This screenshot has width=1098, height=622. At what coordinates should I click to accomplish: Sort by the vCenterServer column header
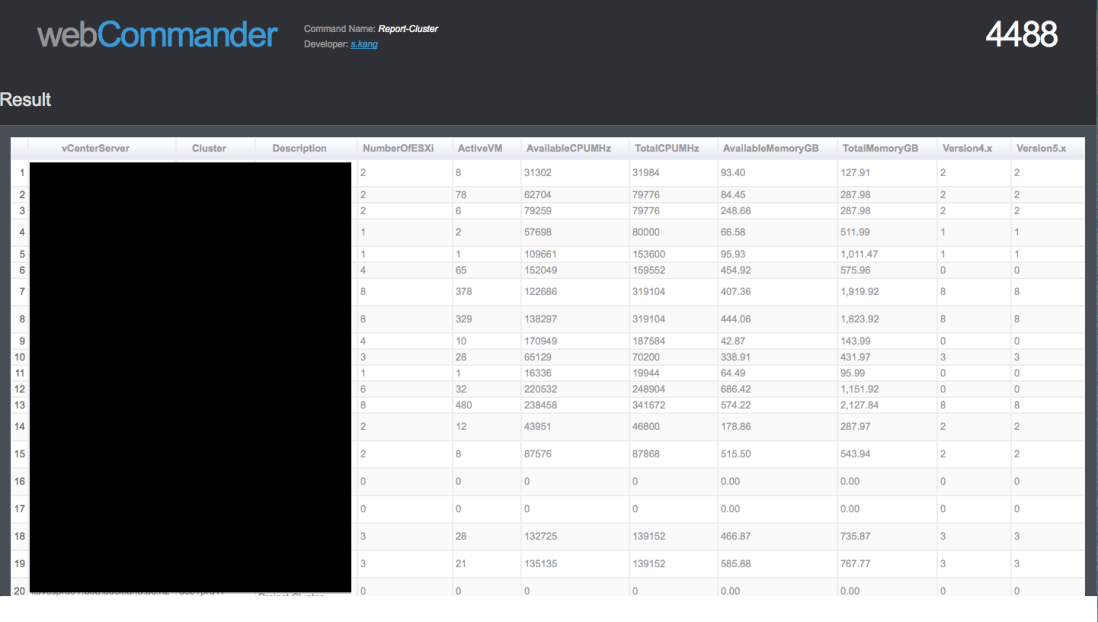click(x=97, y=148)
